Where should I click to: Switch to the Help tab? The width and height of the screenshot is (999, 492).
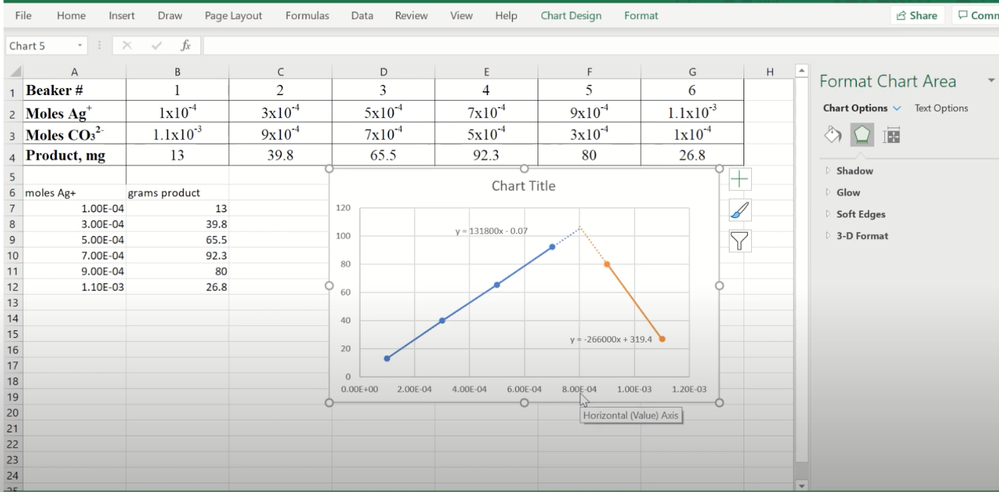point(506,16)
